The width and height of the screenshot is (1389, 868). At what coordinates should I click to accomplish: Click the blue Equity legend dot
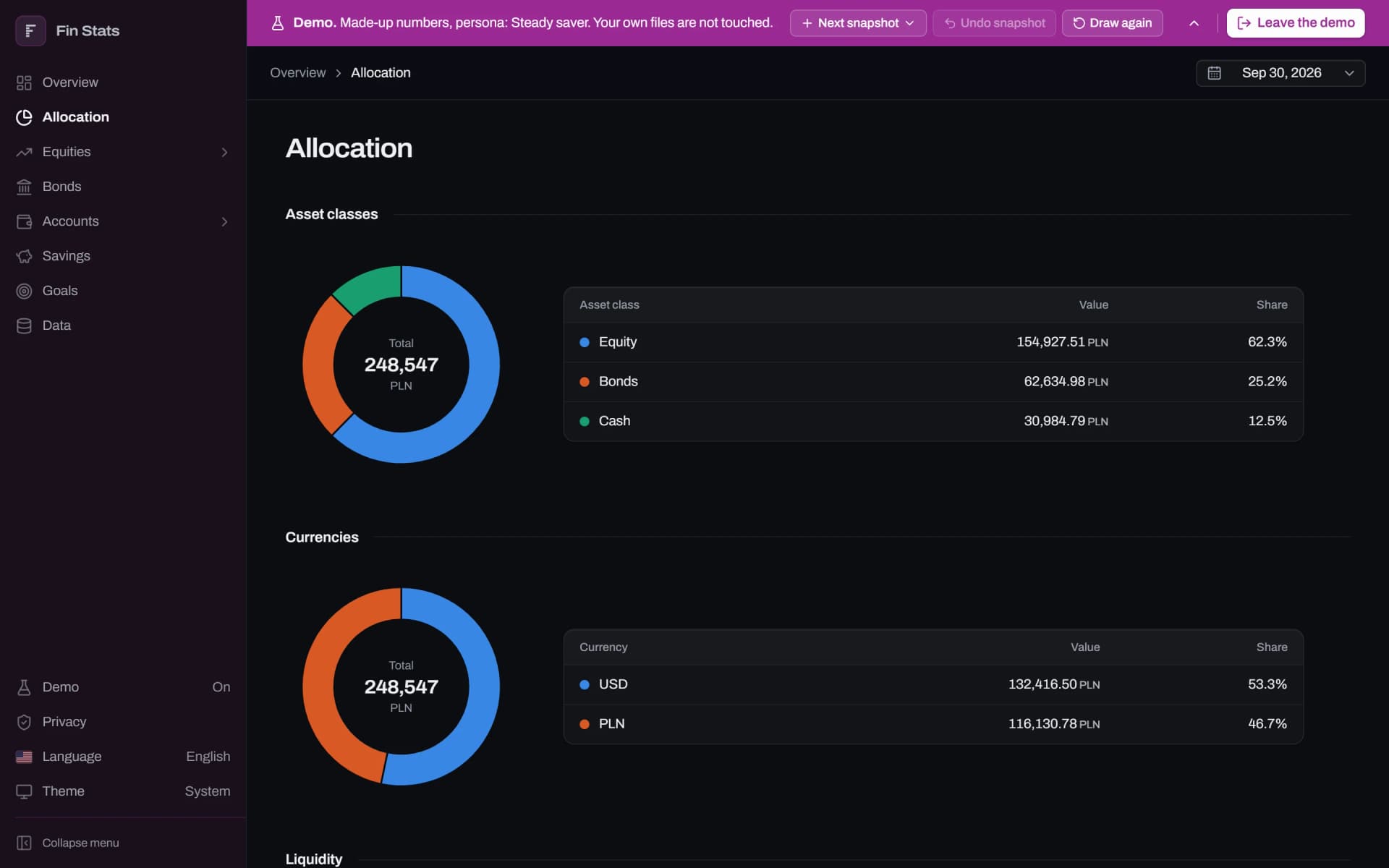(585, 342)
